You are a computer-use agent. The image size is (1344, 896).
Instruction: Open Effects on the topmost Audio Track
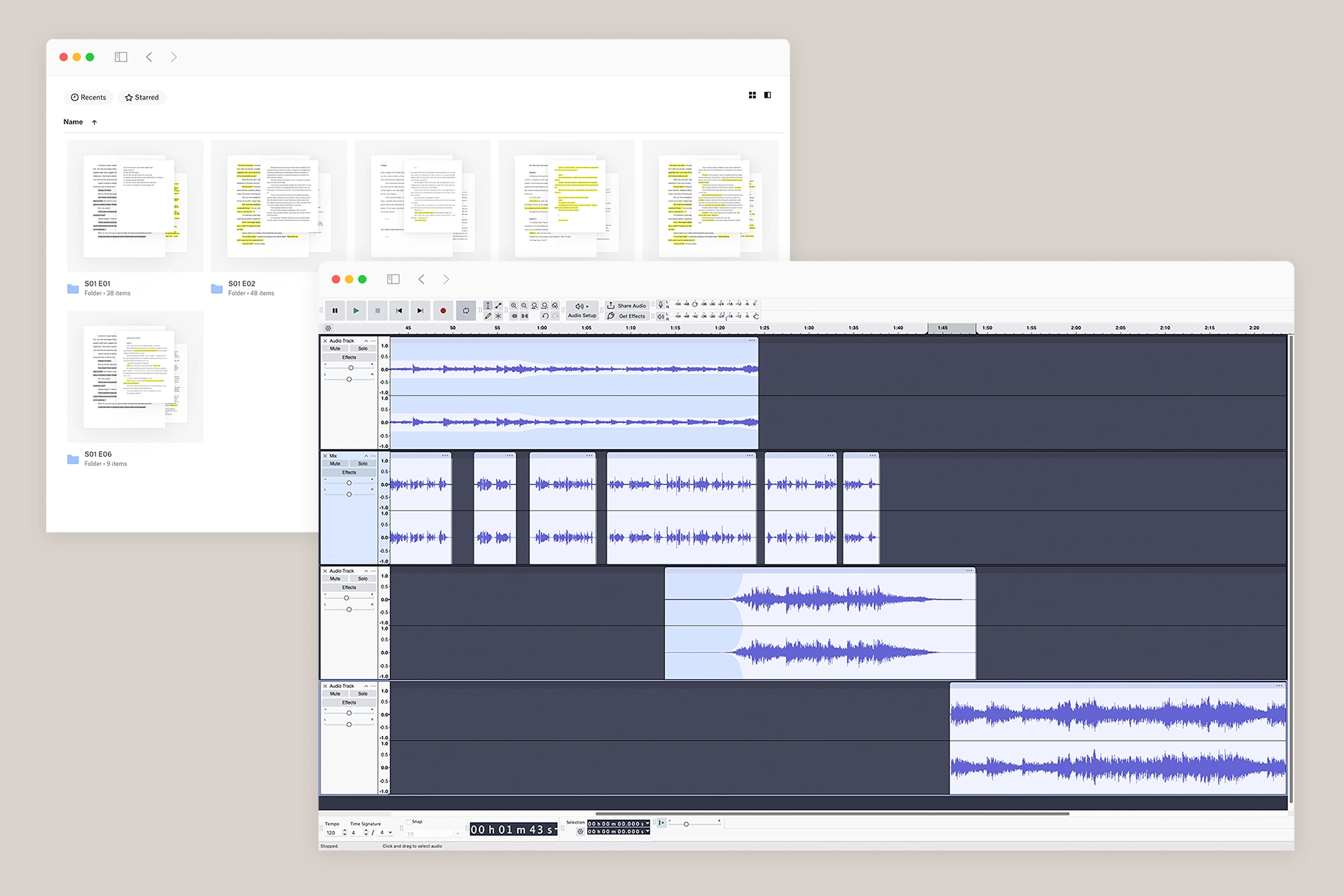[349, 357]
